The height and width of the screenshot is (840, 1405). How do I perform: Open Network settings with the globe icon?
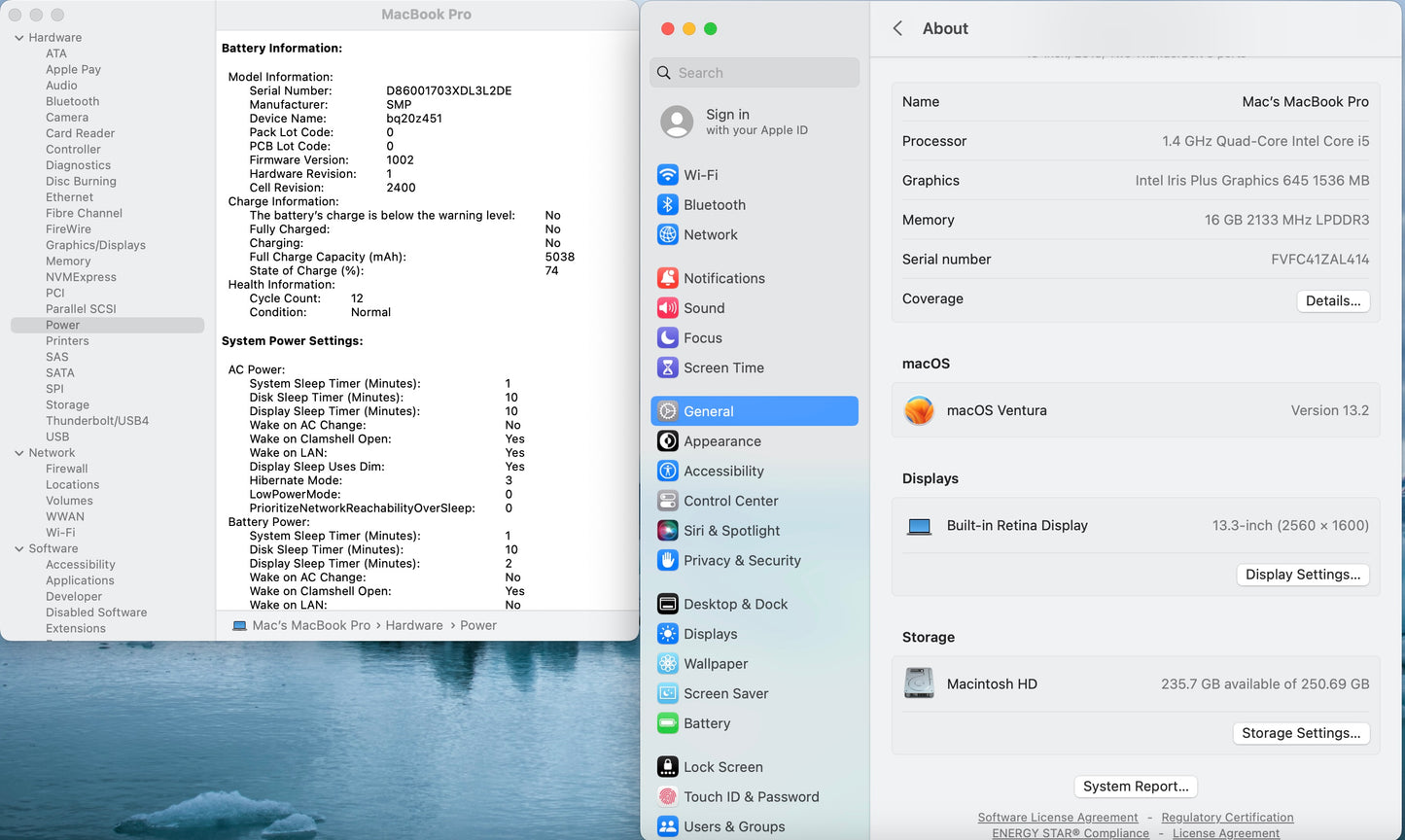(x=668, y=234)
